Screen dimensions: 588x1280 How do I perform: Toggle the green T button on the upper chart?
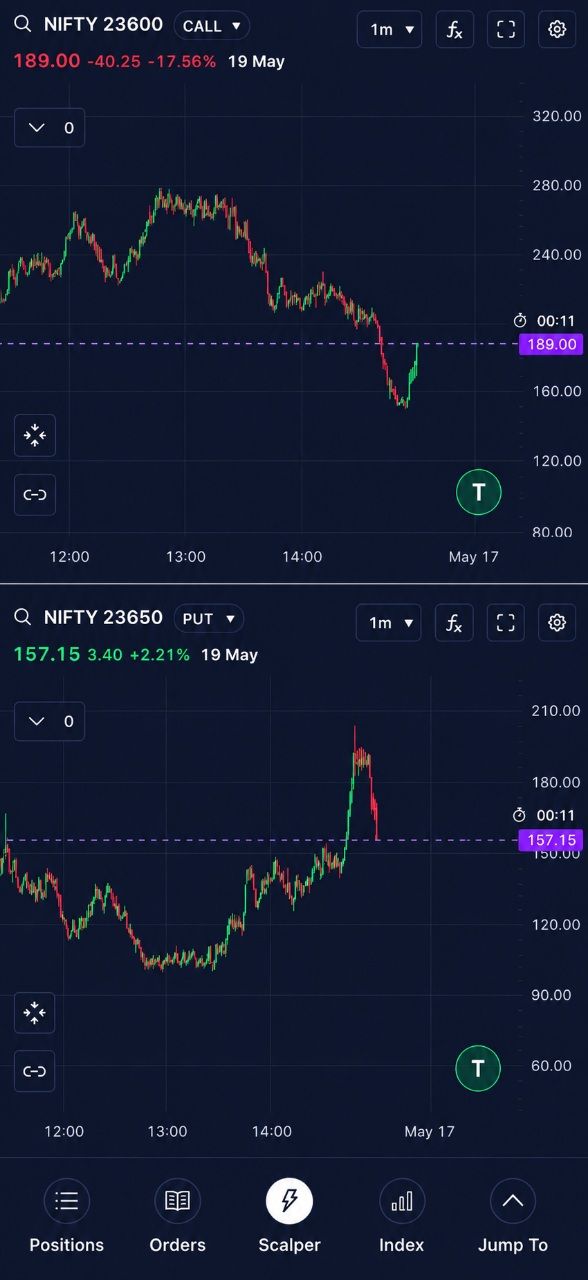point(478,492)
